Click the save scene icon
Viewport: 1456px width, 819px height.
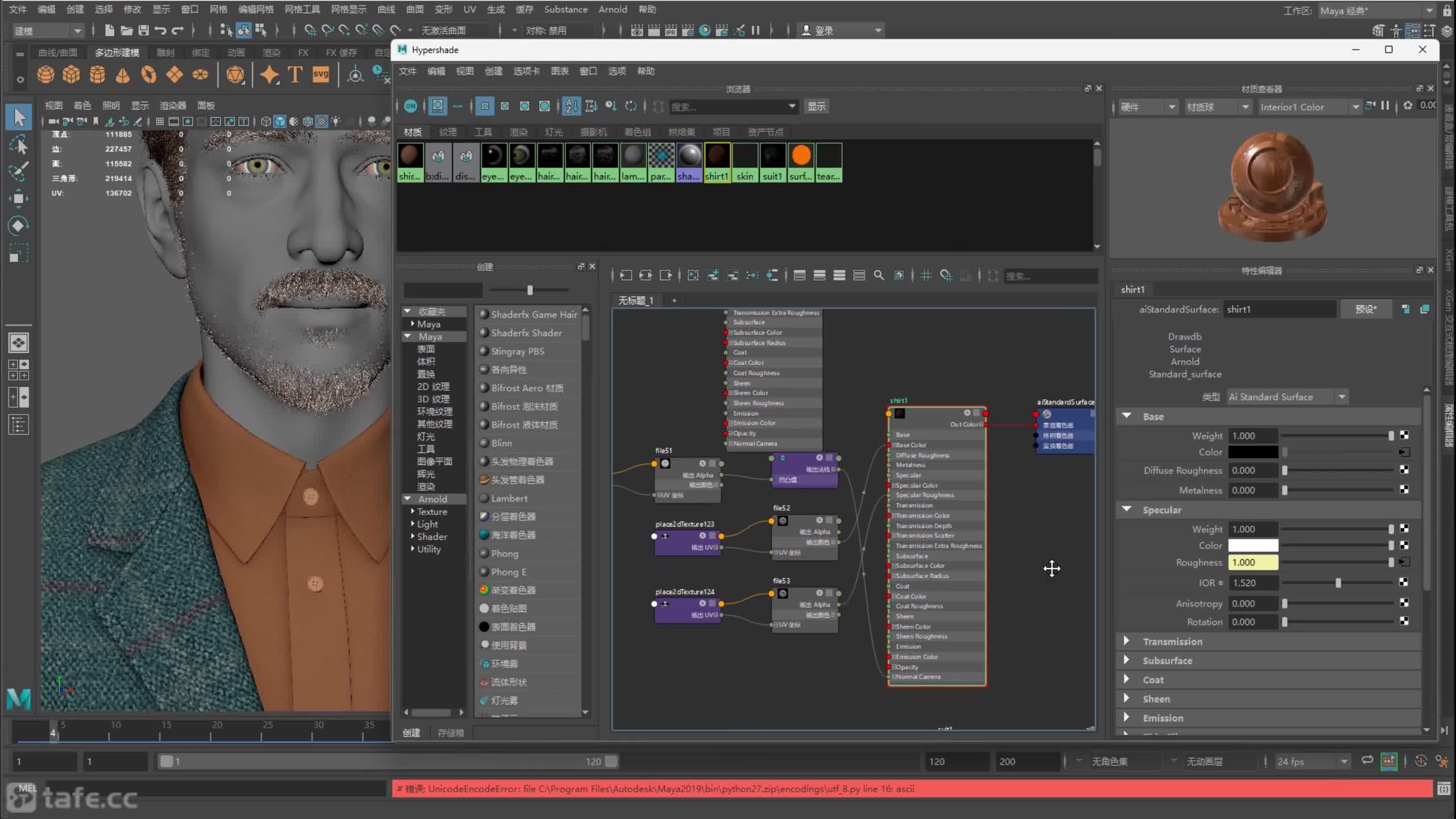pyautogui.click(x=143, y=30)
